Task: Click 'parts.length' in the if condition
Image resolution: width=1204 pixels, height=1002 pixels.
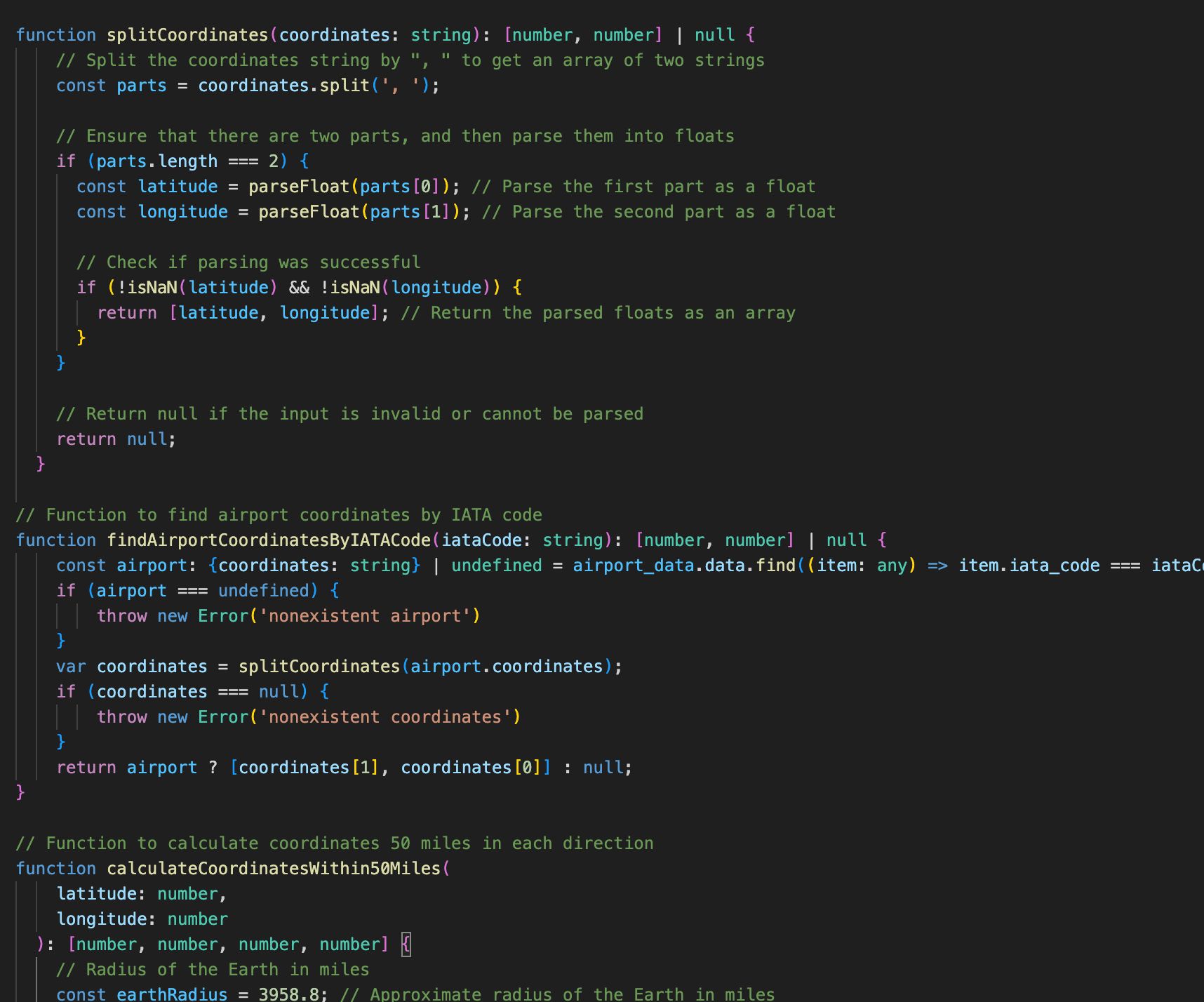Action: (157, 161)
